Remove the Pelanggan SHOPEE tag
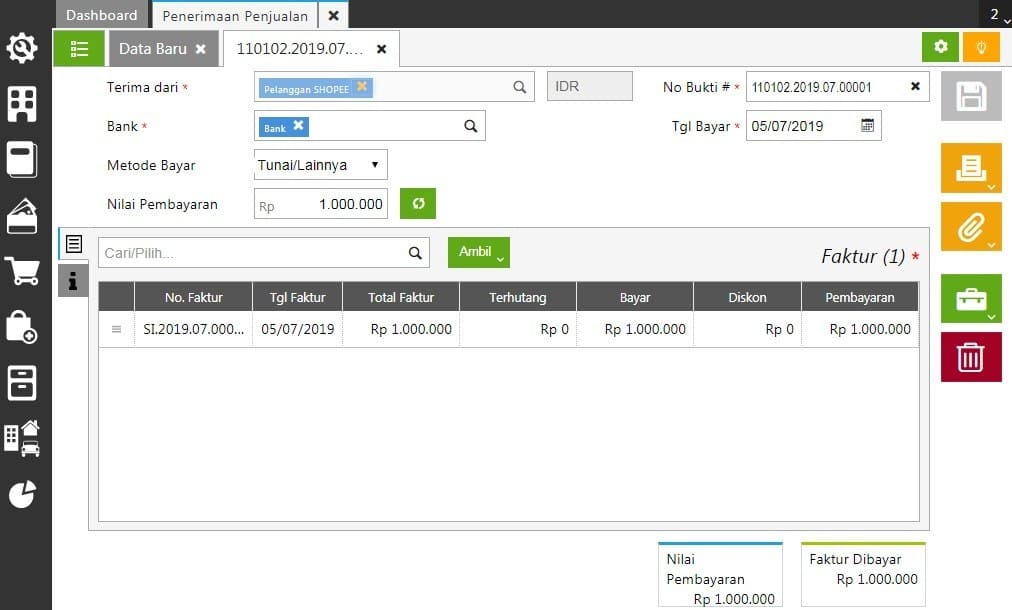 [362, 87]
